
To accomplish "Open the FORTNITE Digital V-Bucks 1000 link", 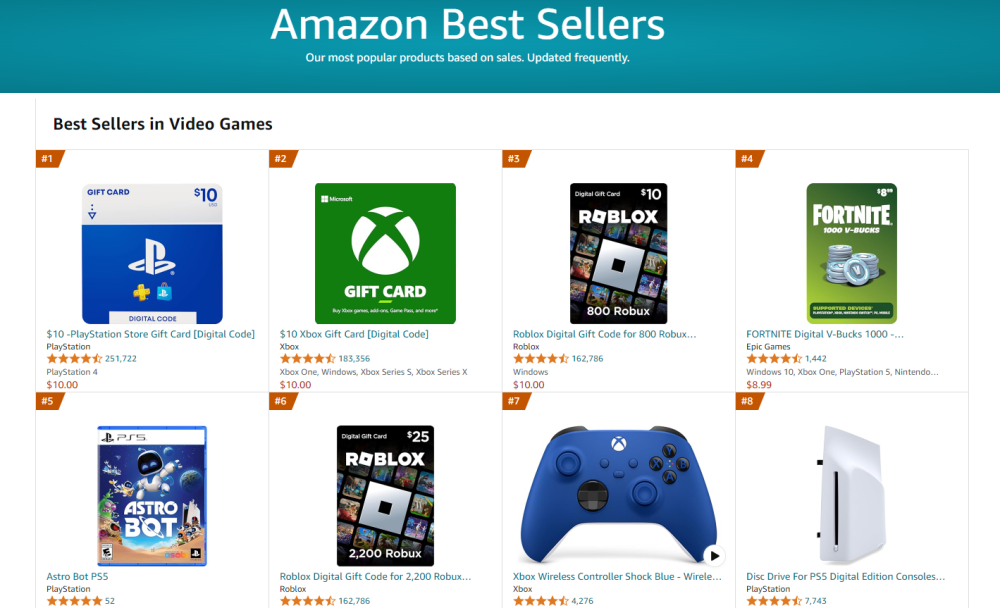I will tap(825, 334).
